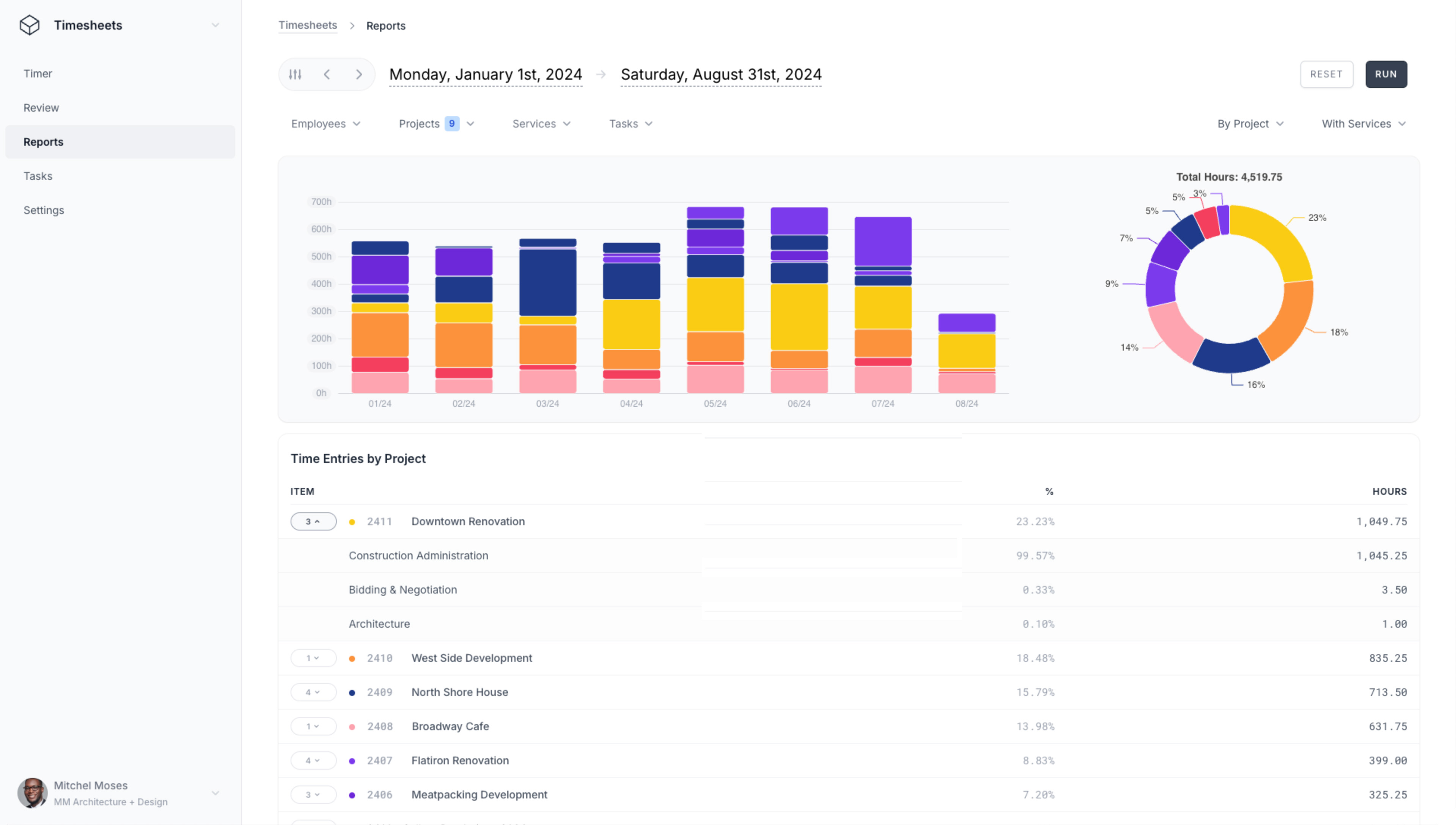Click the 08/24 stacked bar

click(967, 353)
